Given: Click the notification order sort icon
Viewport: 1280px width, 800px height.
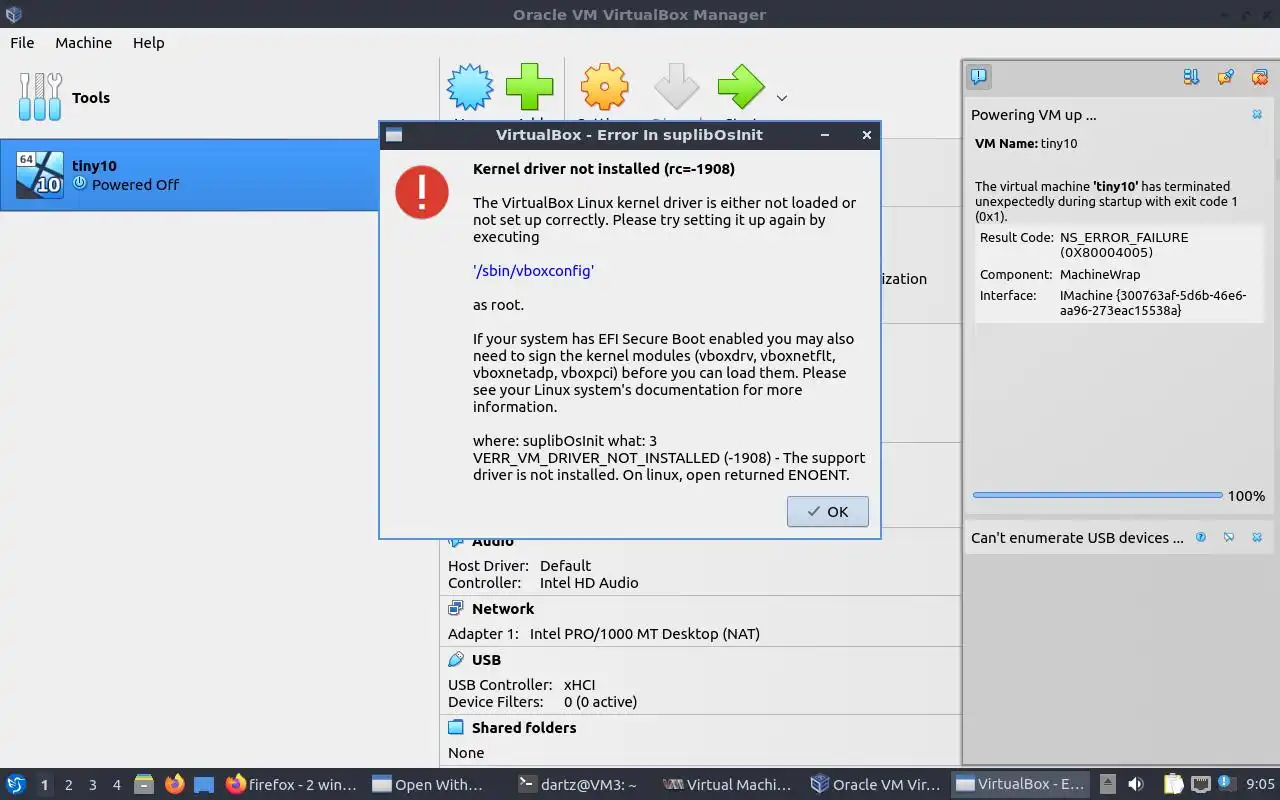Looking at the screenshot, I should click(1191, 77).
